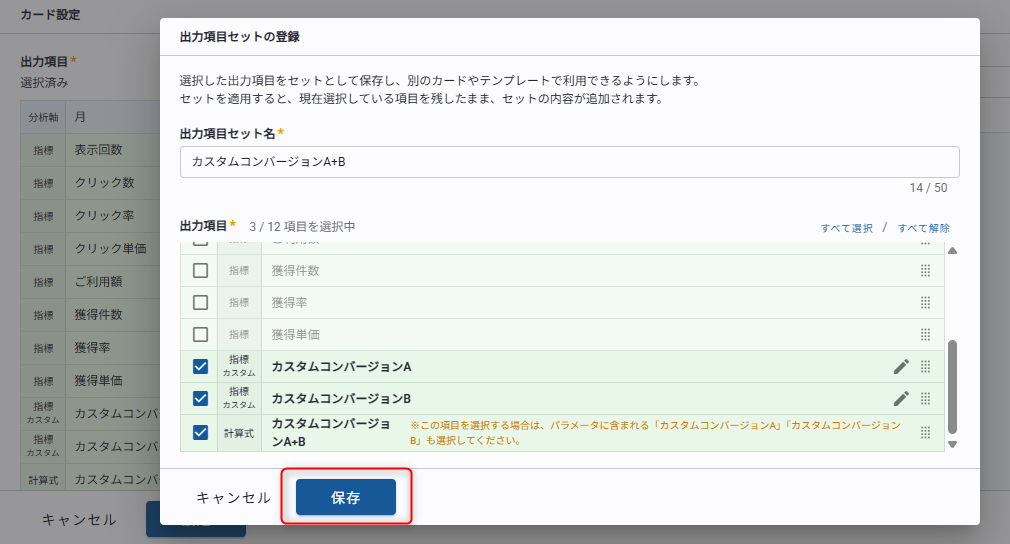Click the すべて解除 link

click(924, 228)
